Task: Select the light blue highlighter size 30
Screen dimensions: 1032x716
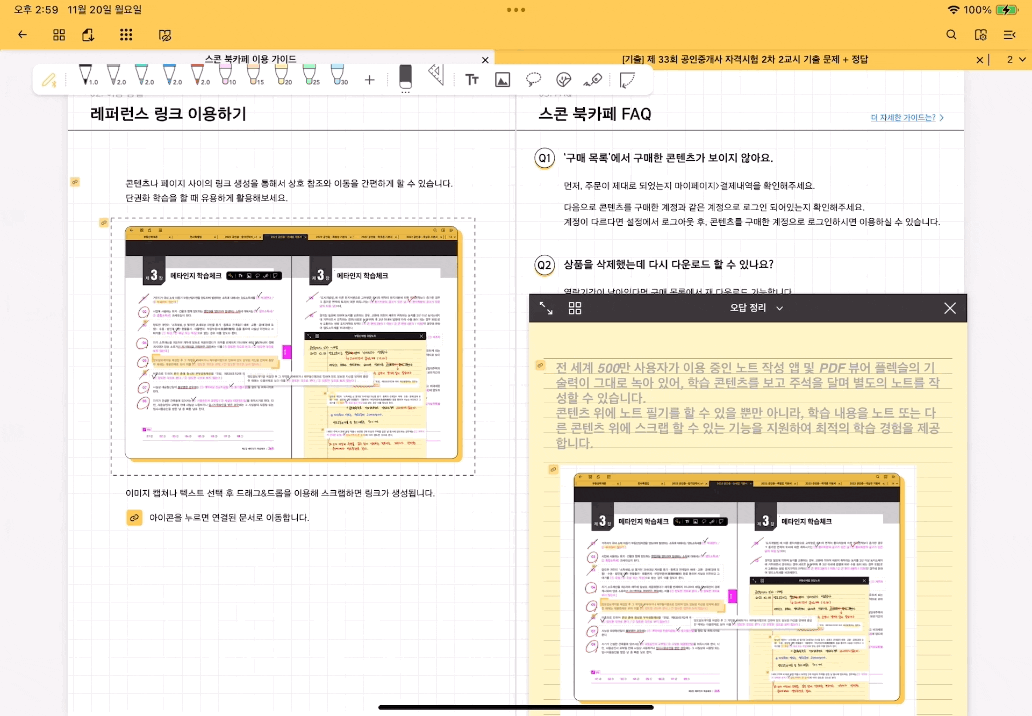Action: [x=338, y=75]
